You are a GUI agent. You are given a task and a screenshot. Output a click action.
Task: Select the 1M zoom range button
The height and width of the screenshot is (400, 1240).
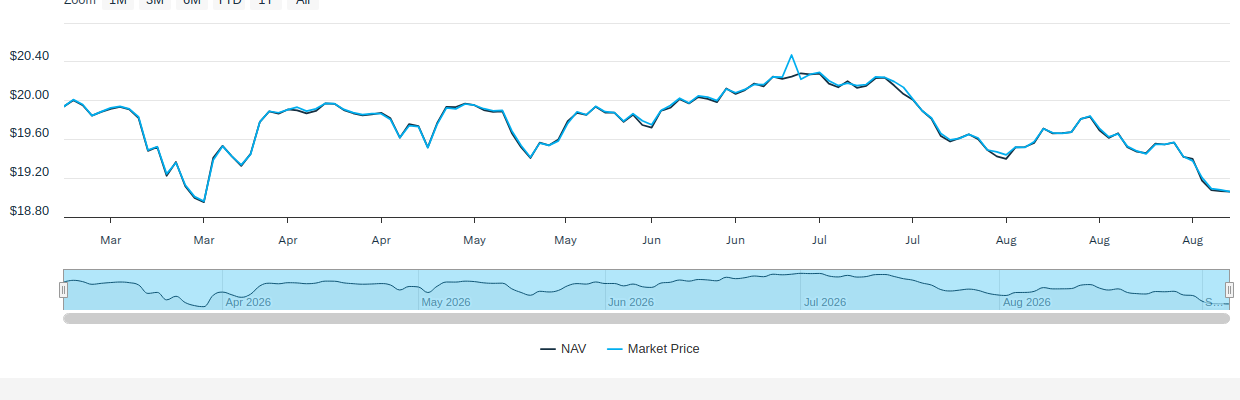tap(118, 3)
